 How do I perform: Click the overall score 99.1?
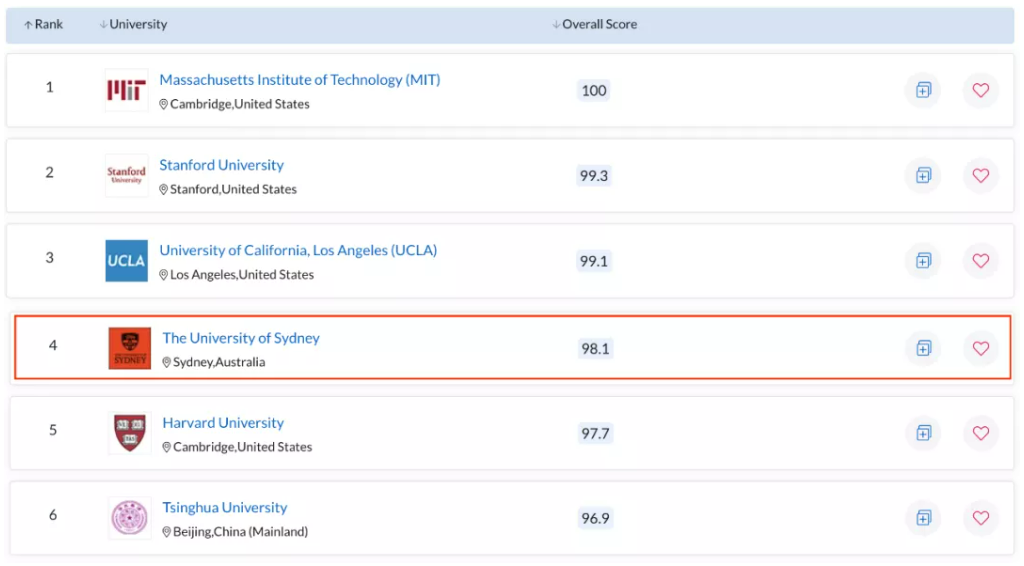594,262
